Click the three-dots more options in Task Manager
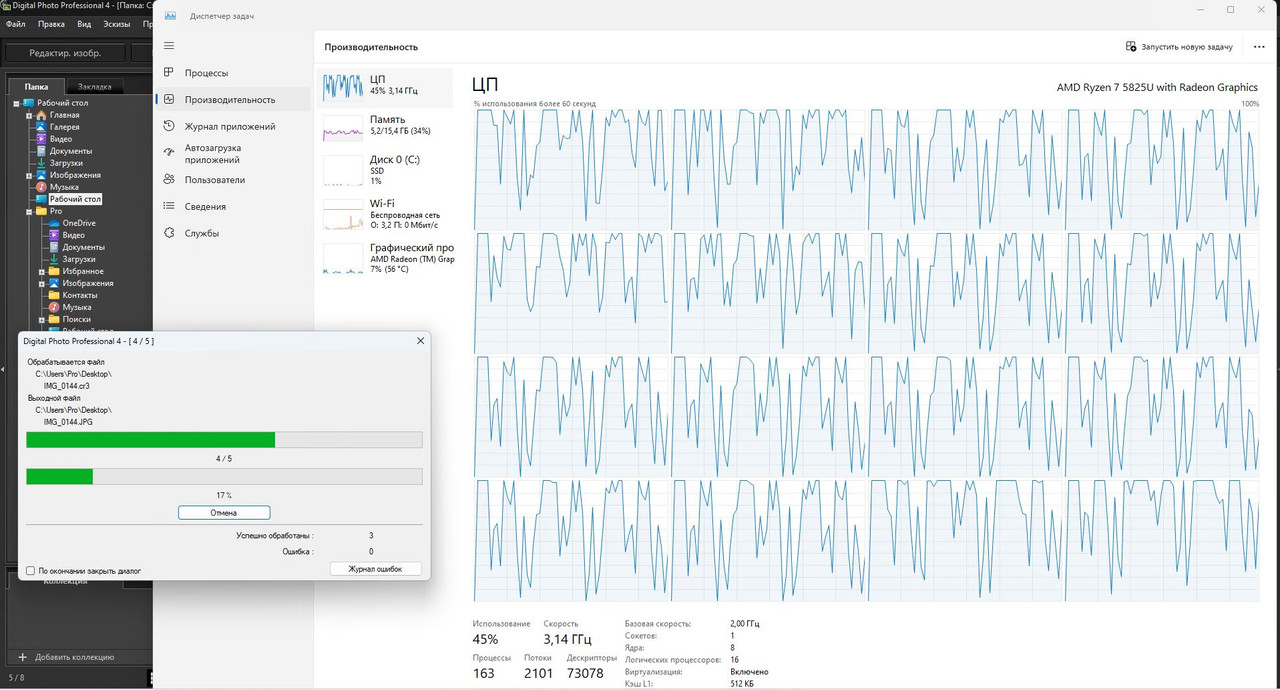The image size is (1280, 690). pyautogui.click(x=1258, y=46)
